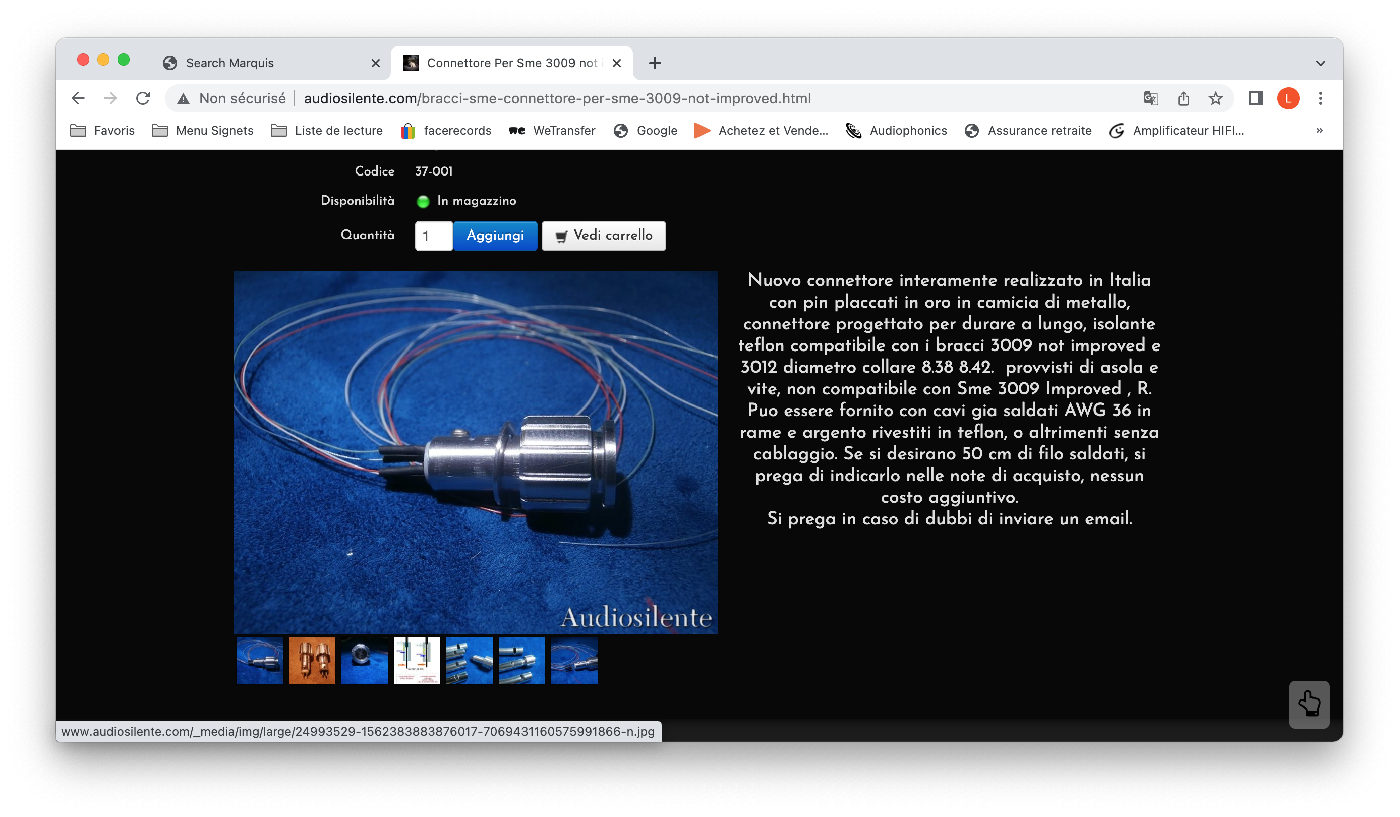The height and width of the screenshot is (817, 1400).
Task: Open the Chrome three-dot menu
Action: [1320, 98]
